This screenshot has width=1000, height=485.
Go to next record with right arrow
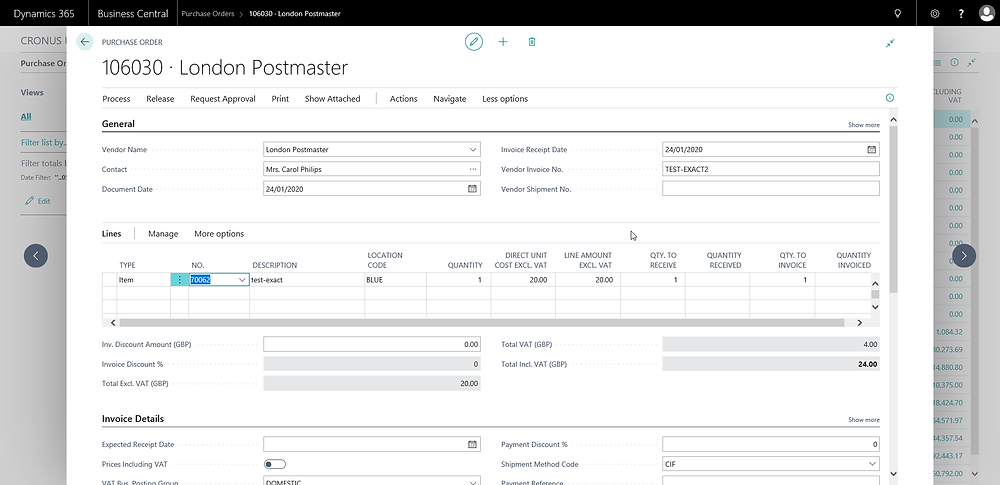tap(964, 256)
